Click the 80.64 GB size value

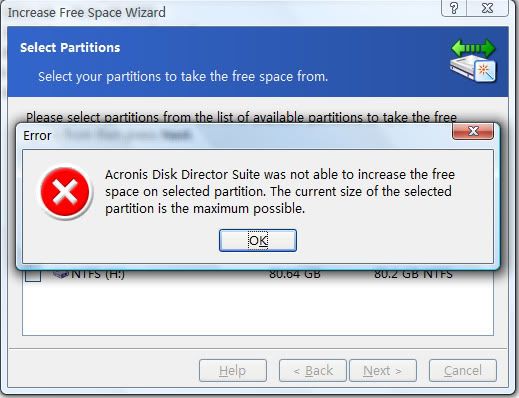point(295,274)
